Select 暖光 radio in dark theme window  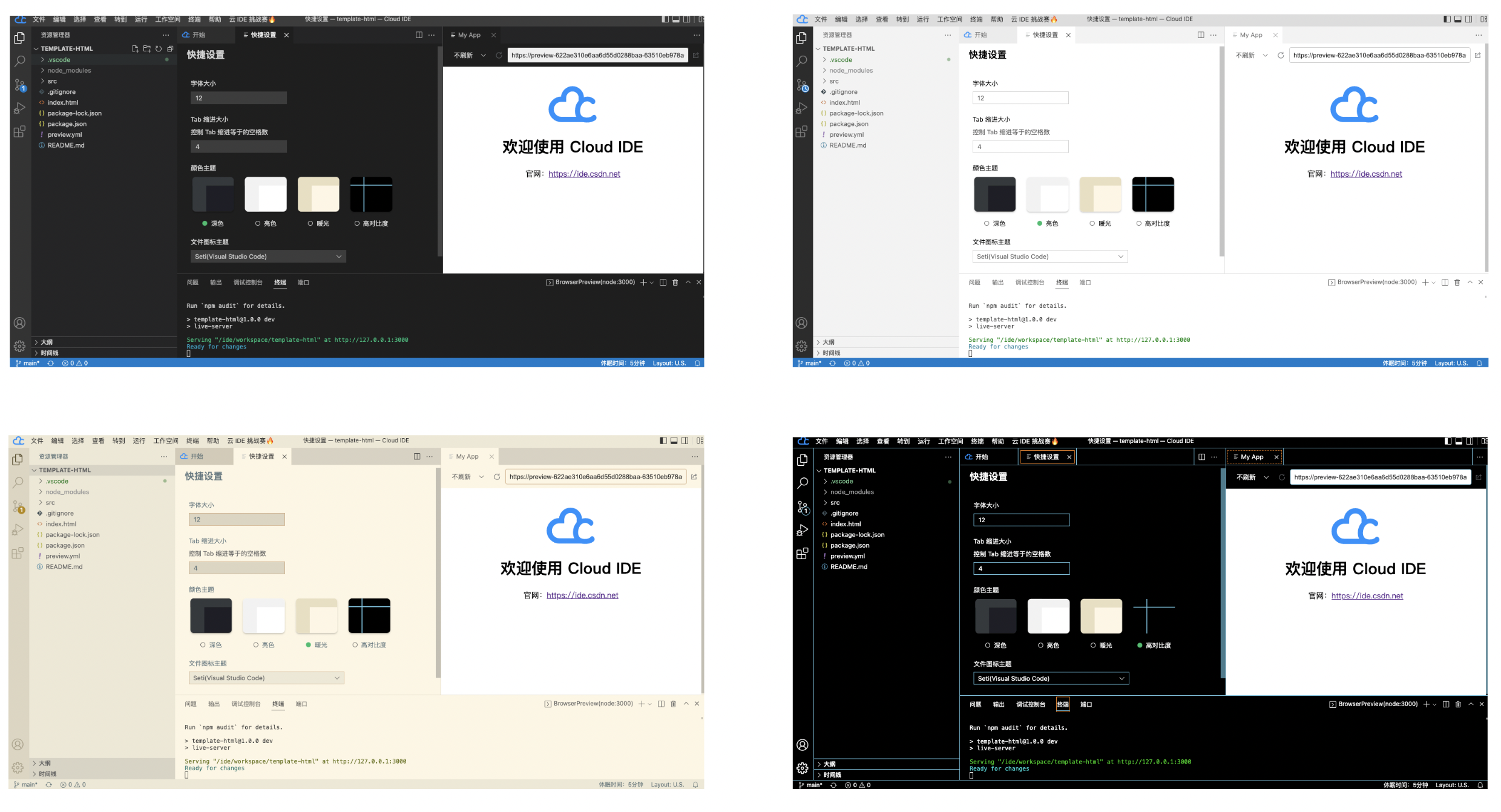pos(310,224)
